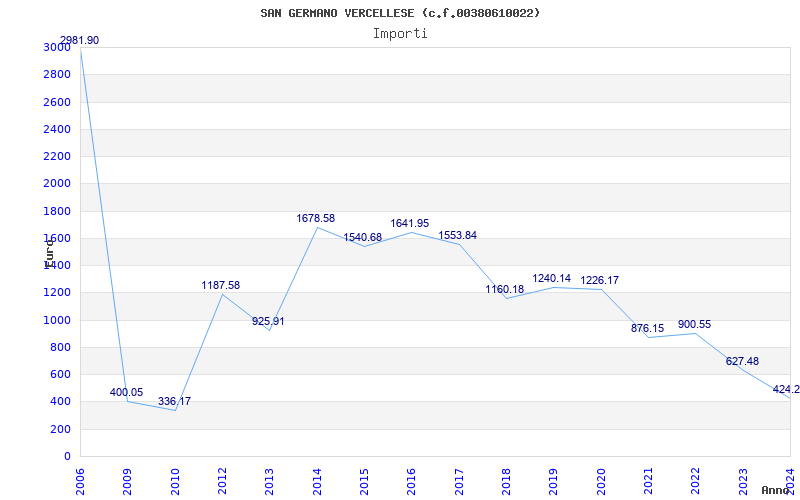Click the 2000 y-axis tick label
The width and height of the screenshot is (800, 500).
pos(57,184)
